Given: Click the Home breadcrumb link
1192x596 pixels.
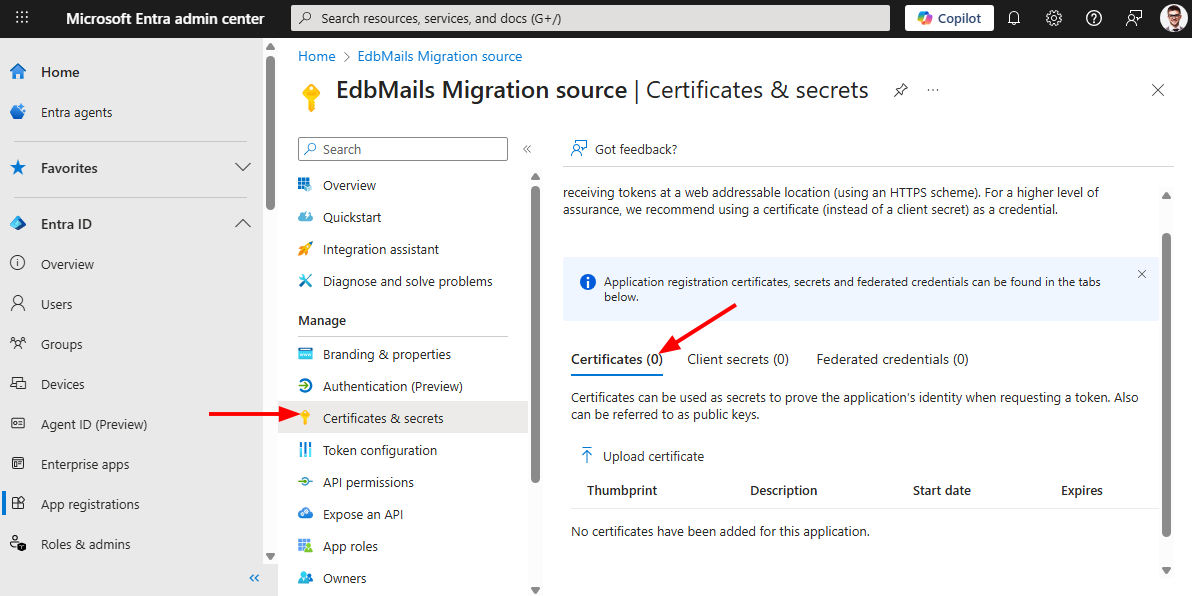Looking at the screenshot, I should tap(317, 56).
